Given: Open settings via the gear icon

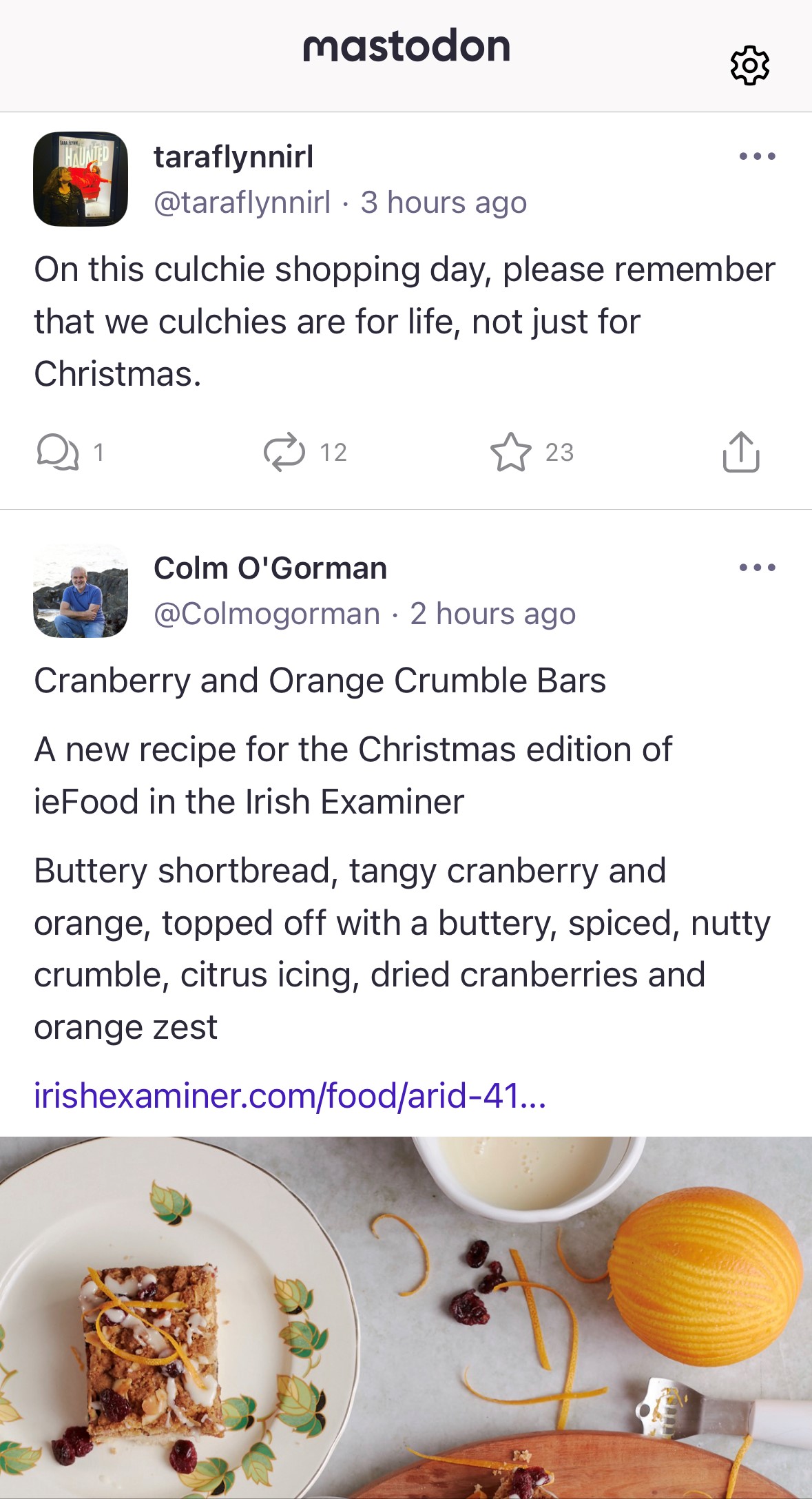Looking at the screenshot, I should tap(749, 65).
